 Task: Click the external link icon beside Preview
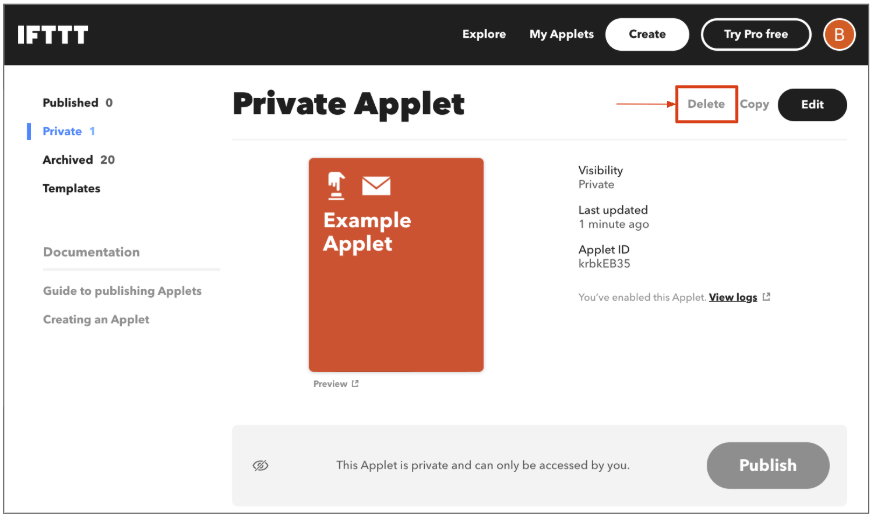click(x=355, y=384)
